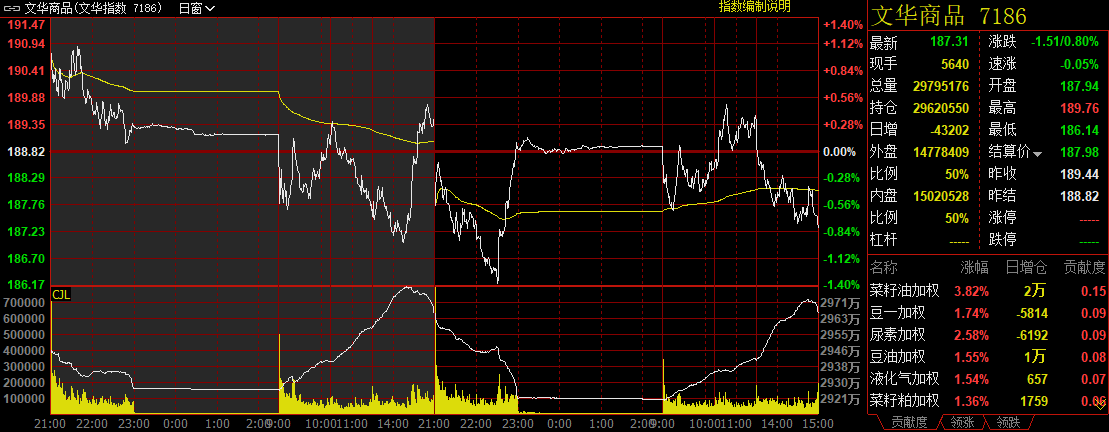The image size is (1109, 432).
Task: Click the 外盘 value 14778409
Action: click(939, 152)
